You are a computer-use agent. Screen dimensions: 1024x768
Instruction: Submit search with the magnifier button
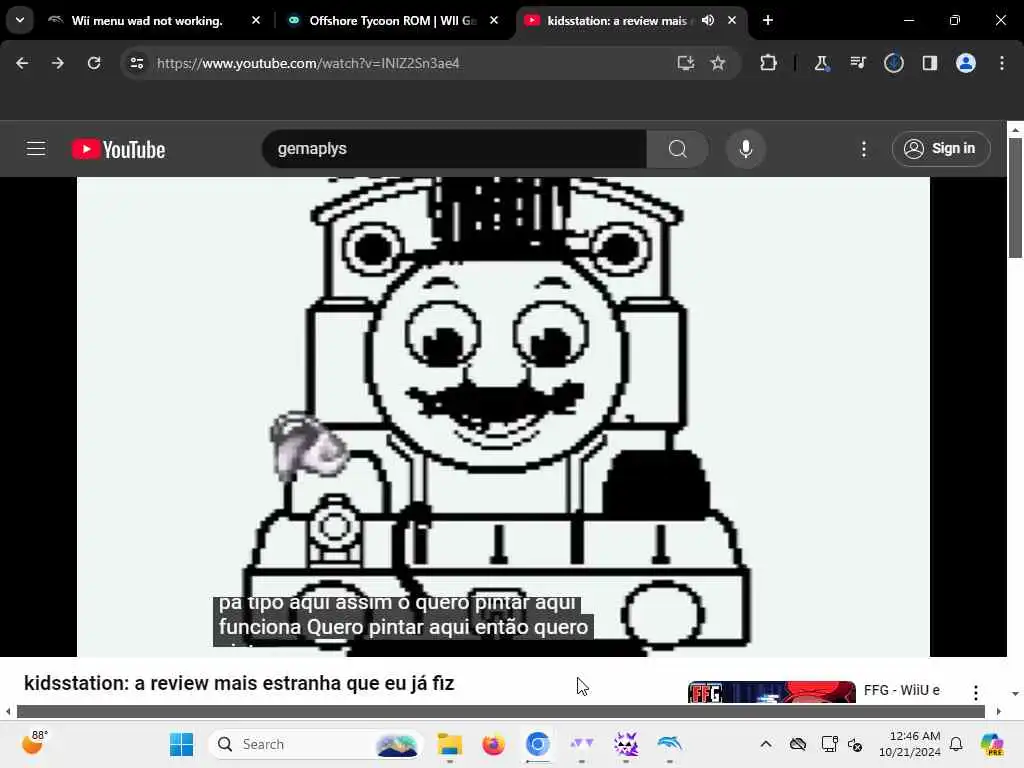677,149
